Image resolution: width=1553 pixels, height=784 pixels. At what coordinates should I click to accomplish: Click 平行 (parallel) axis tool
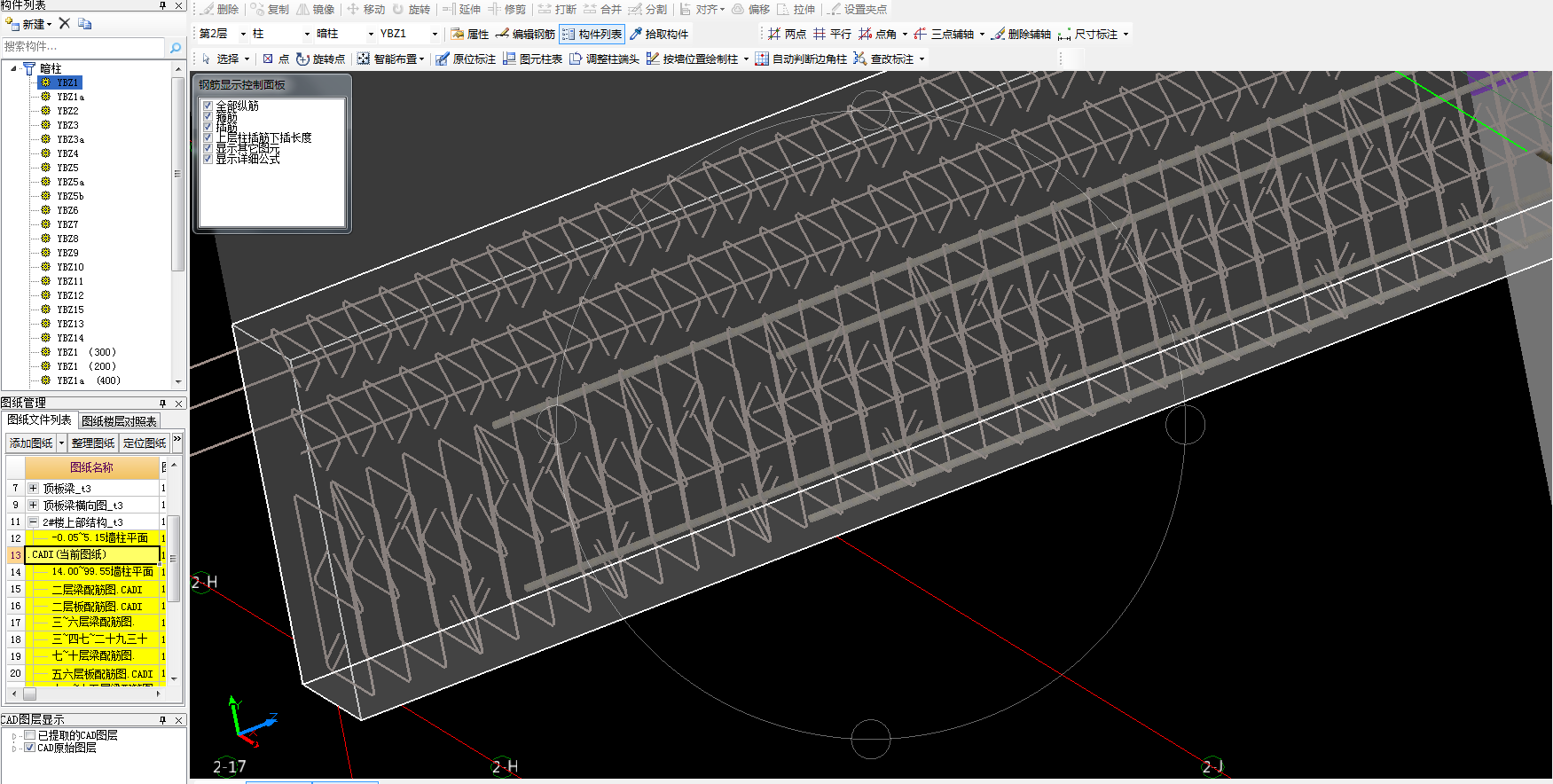(832, 34)
